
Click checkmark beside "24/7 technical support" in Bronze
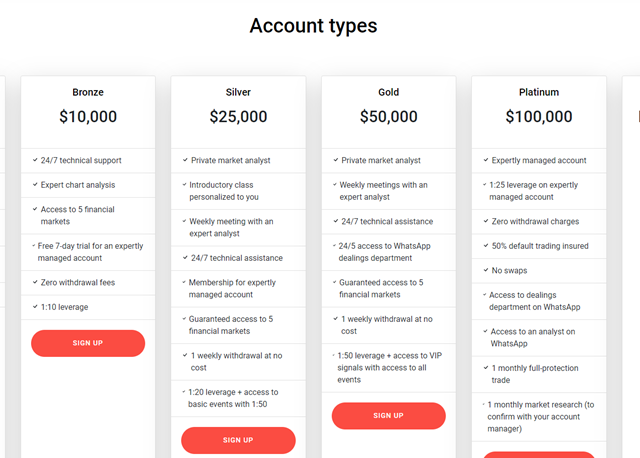tap(35, 160)
